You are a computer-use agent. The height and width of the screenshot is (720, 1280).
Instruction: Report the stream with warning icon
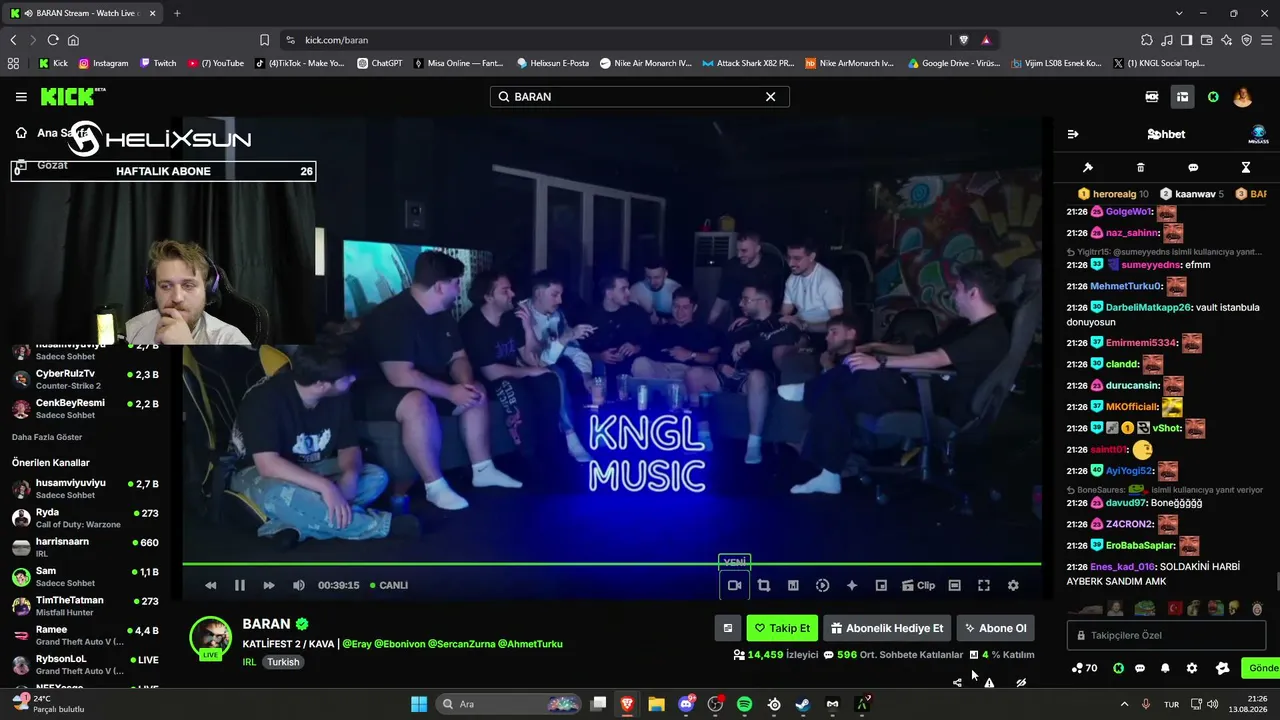pos(989,682)
